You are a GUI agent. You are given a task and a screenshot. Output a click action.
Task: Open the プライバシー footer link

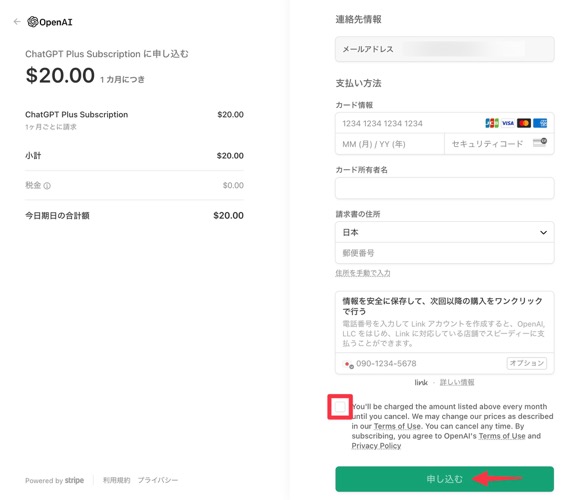(158, 480)
